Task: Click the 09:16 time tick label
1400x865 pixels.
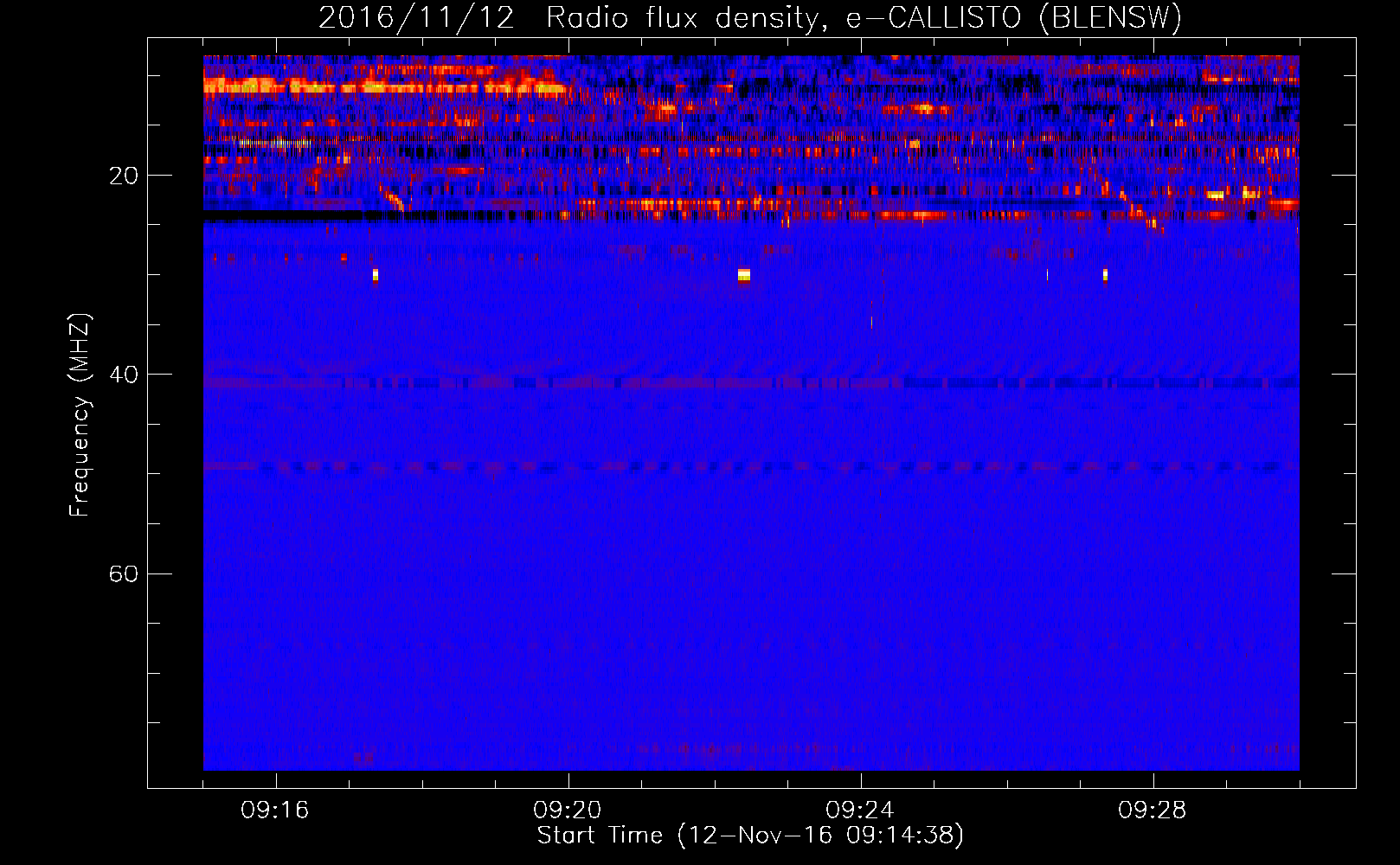Action: (275, 810)
